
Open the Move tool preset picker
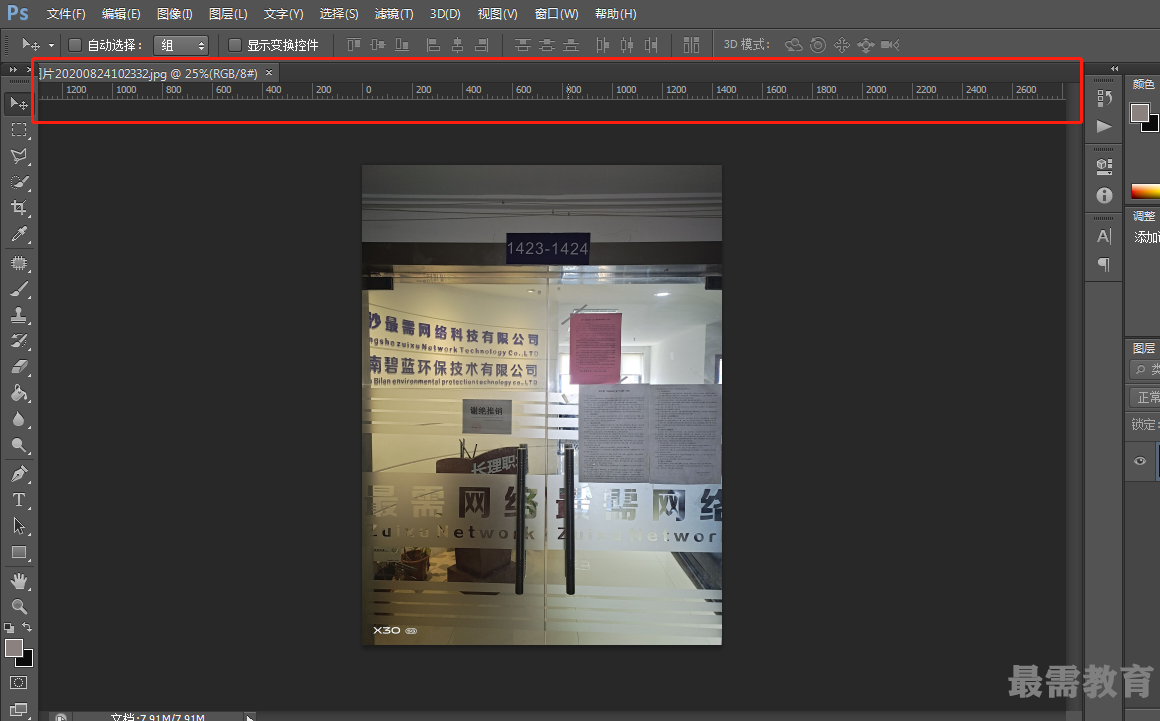(x=51, y=45)
